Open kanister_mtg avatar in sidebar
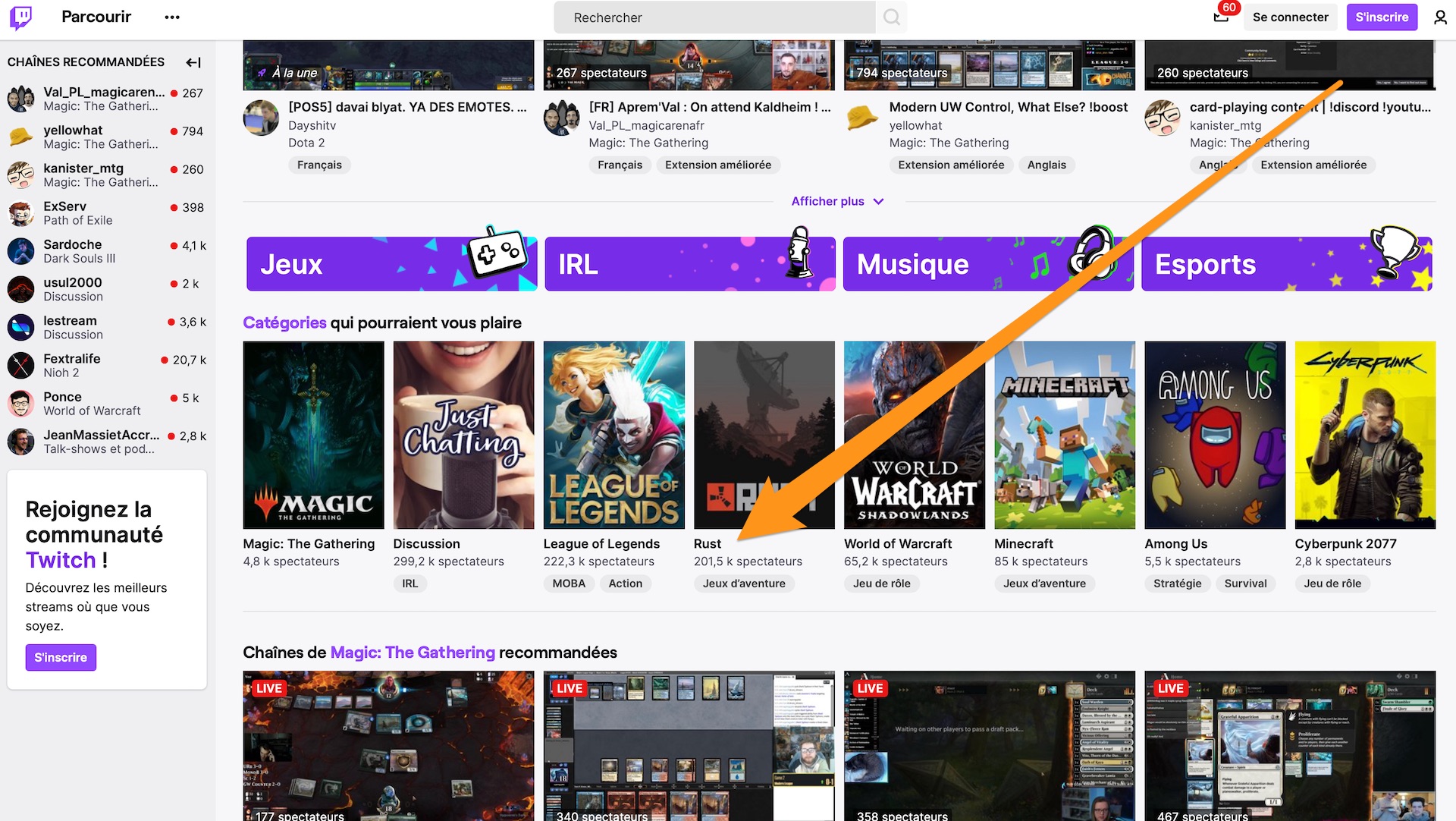Screen dimensions: 1456x821 21,175
